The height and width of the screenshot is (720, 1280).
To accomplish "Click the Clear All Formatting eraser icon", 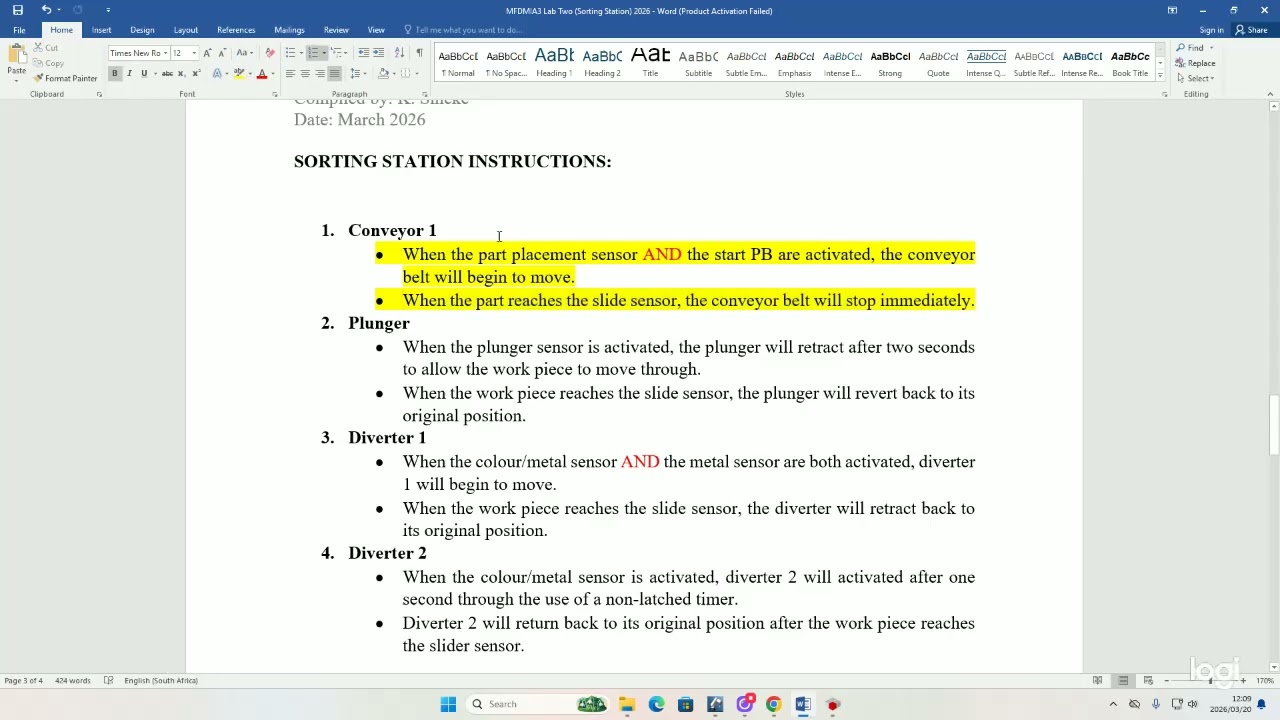I will (x=270, y=53).
